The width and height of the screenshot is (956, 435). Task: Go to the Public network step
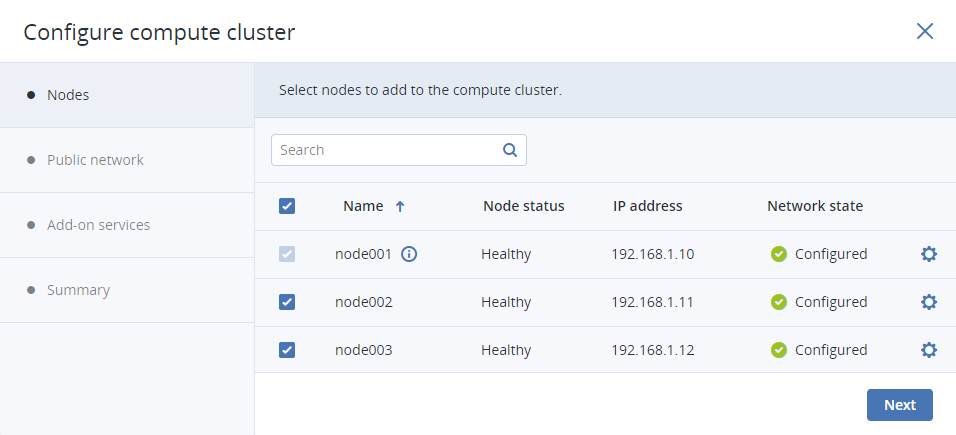point(95,160)
